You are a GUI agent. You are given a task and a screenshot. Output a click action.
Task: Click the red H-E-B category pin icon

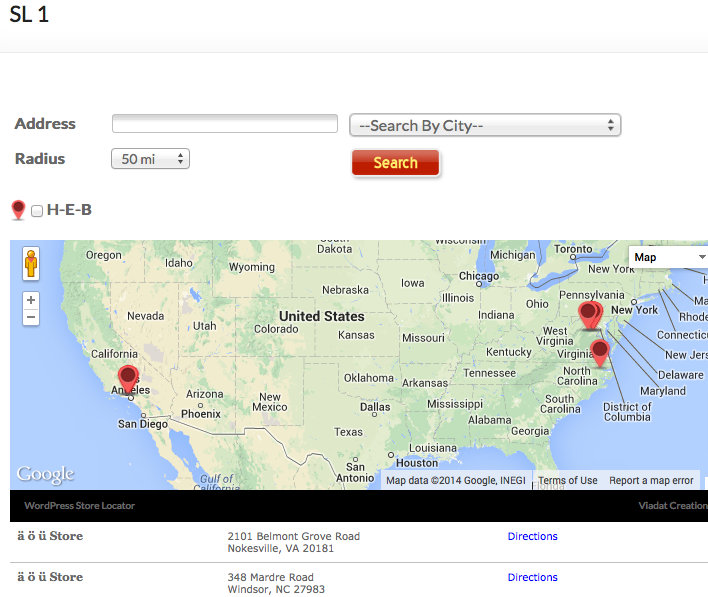click(x=18, y=210)
